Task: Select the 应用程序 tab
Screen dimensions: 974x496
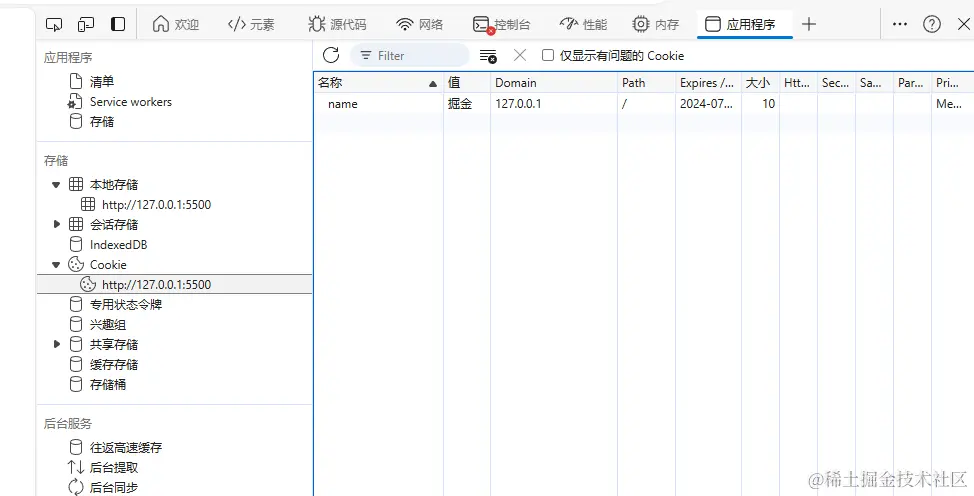Action: tap(744, 24)
